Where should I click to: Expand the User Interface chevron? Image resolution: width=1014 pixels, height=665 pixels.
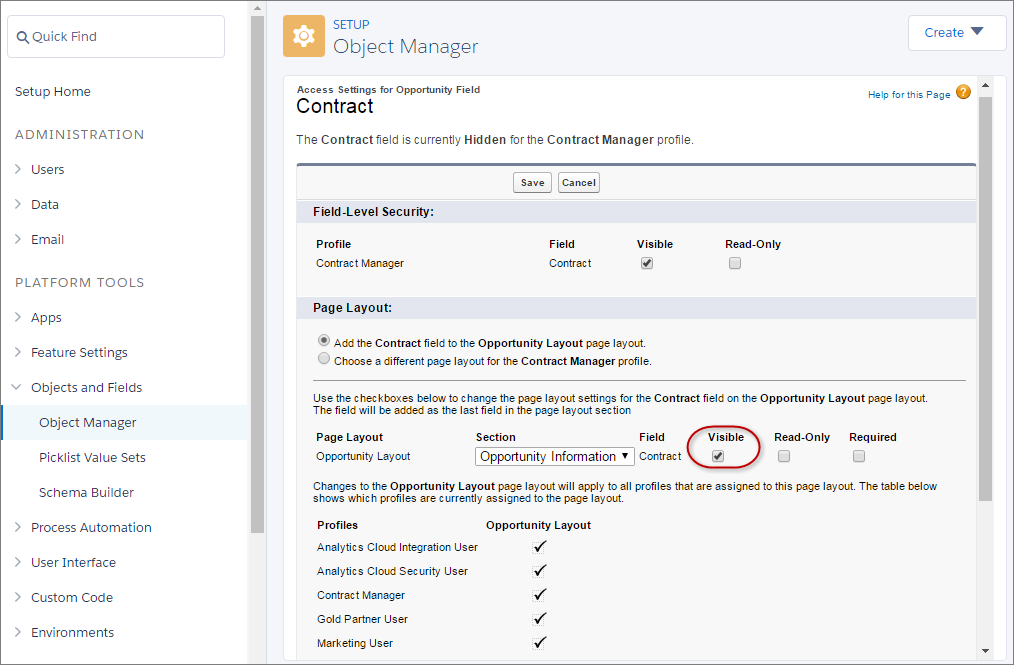point(18,562)
